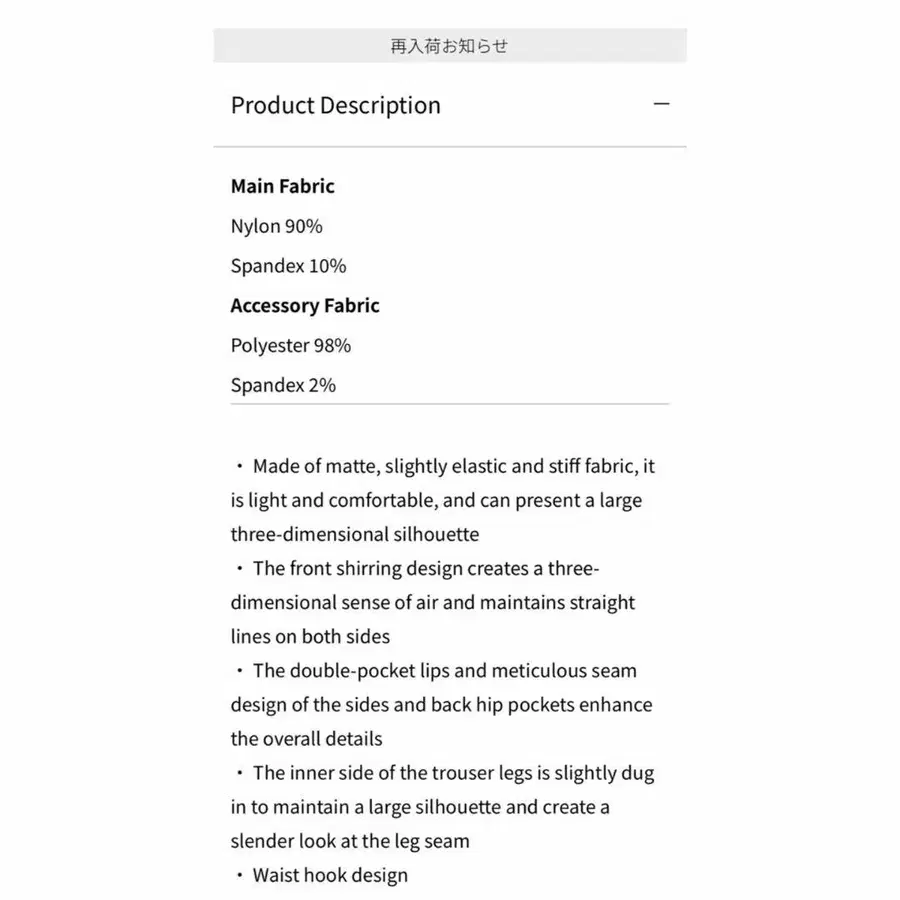Select the Accessory Fabric heading
This screenshot has height=900, width=900.
point(305,306)
